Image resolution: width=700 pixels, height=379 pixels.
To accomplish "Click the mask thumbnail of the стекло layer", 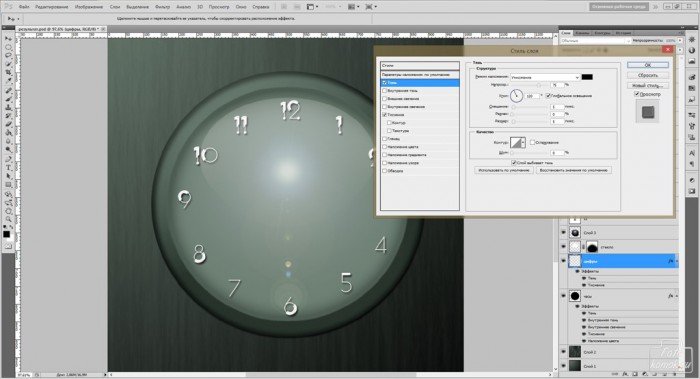I will [592, 247].
